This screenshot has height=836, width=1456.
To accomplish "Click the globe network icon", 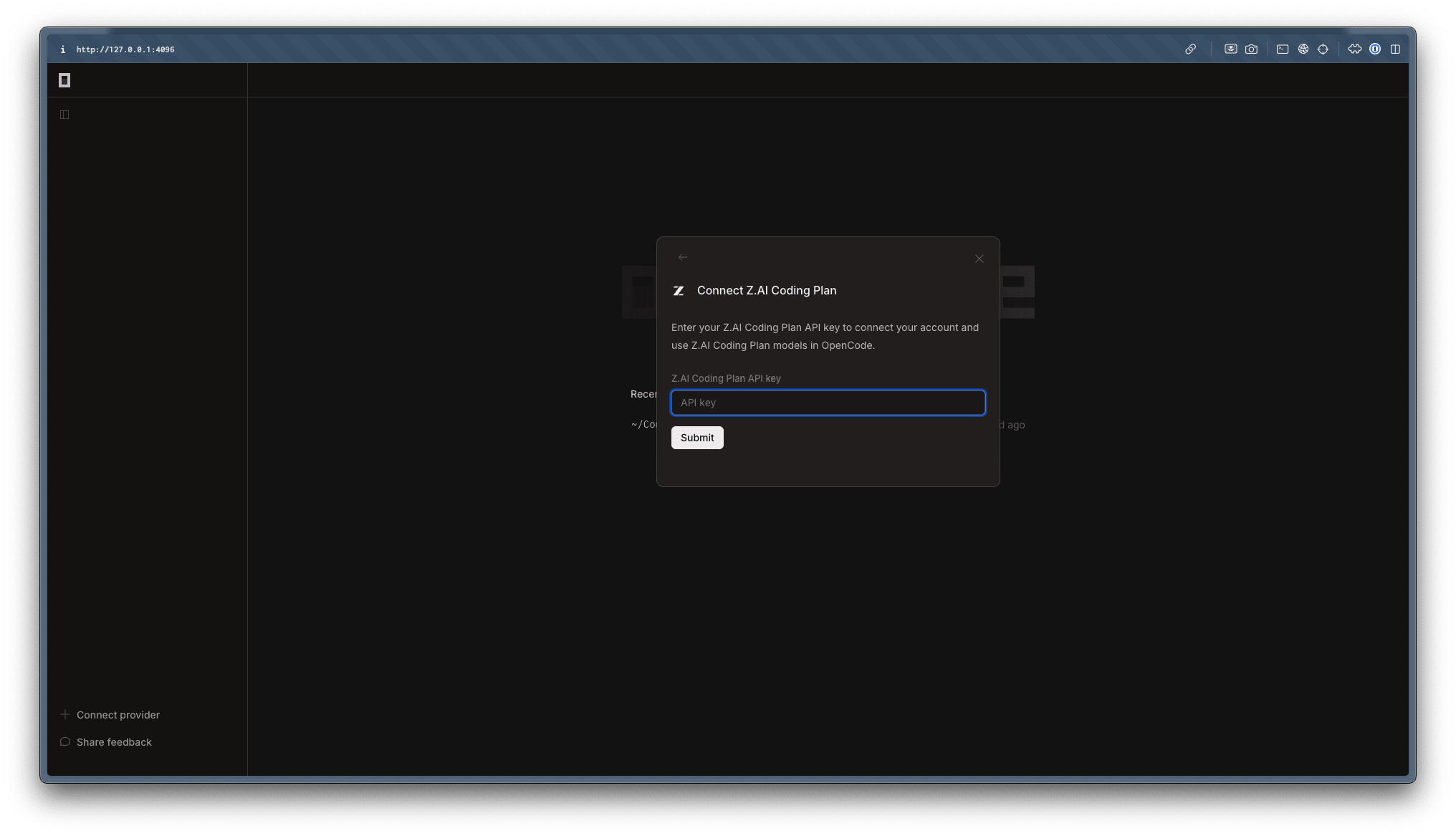I will pos(1303,49).
